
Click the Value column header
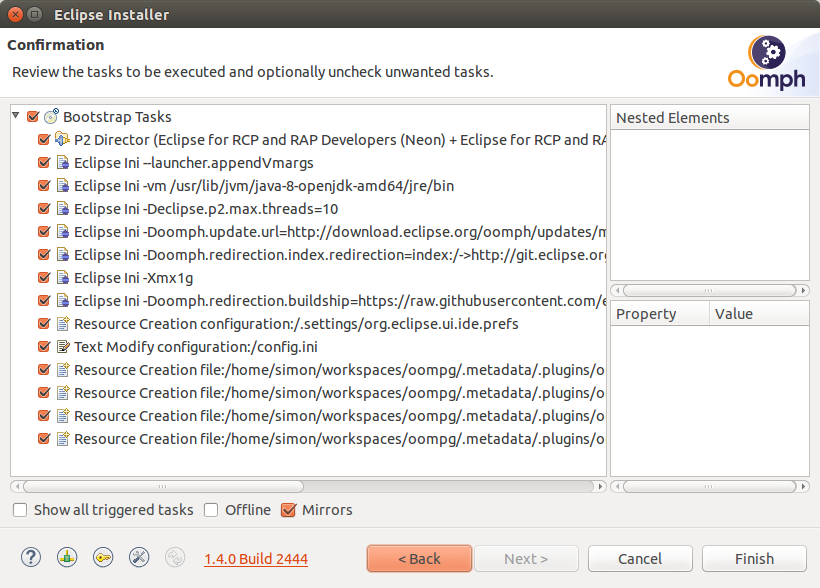point(759,314)
